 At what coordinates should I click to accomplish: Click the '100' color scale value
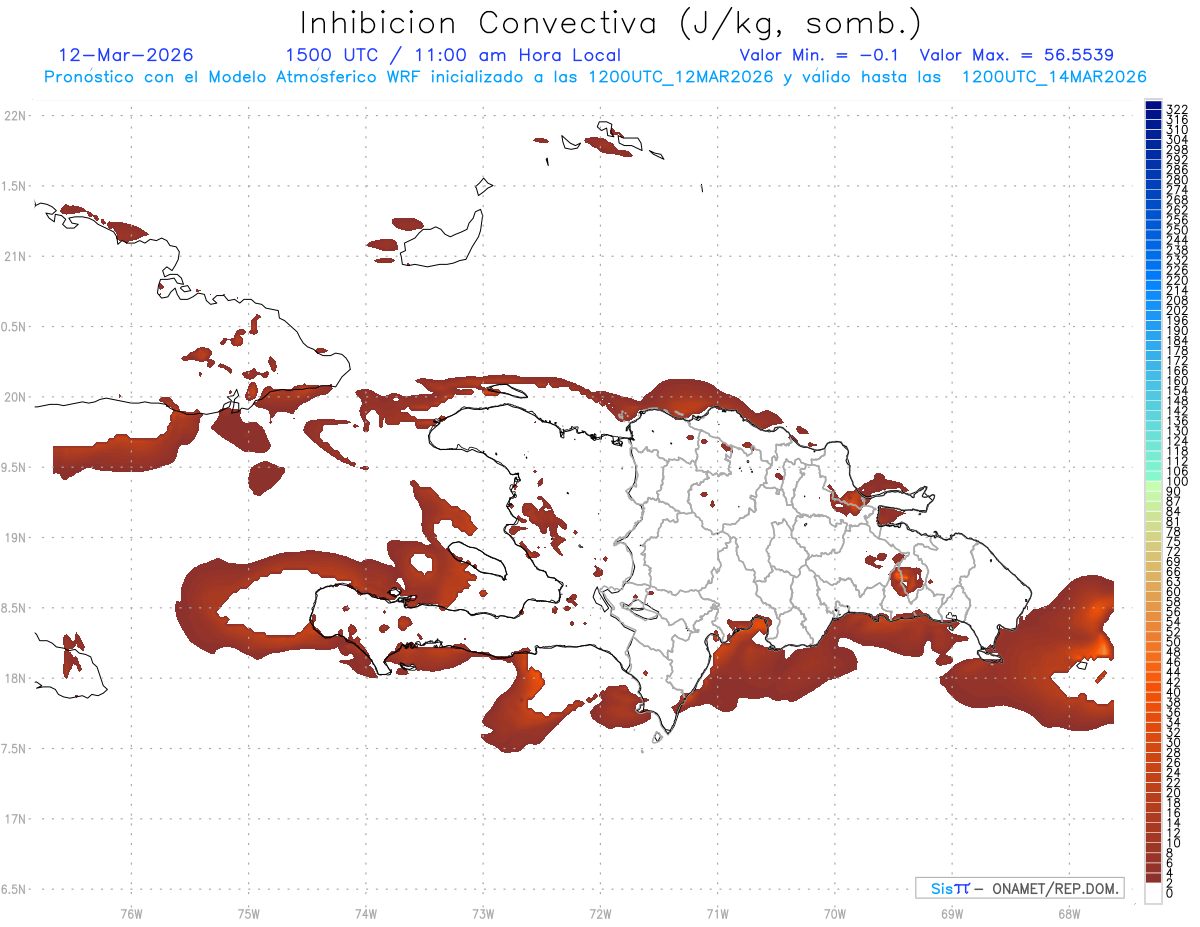coord(1177,482)
